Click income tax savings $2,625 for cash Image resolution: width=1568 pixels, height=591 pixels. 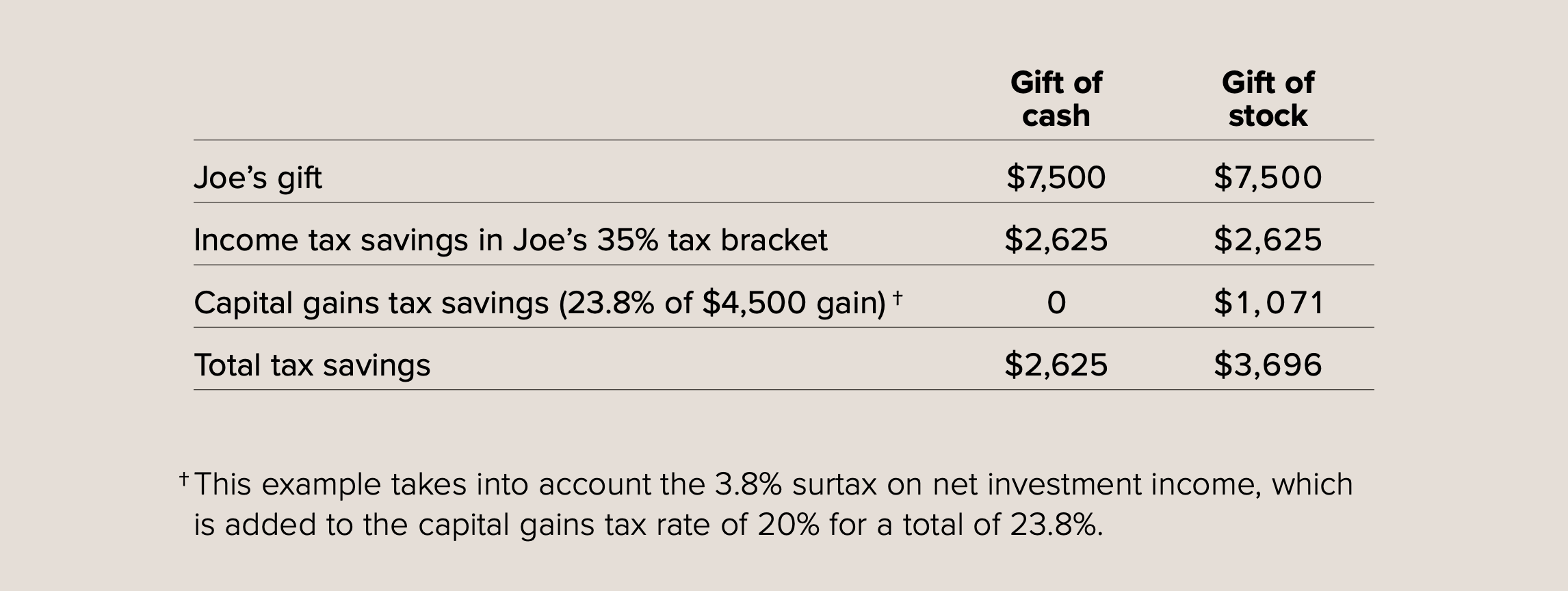pyautogui.click(x=1056, y=239)
